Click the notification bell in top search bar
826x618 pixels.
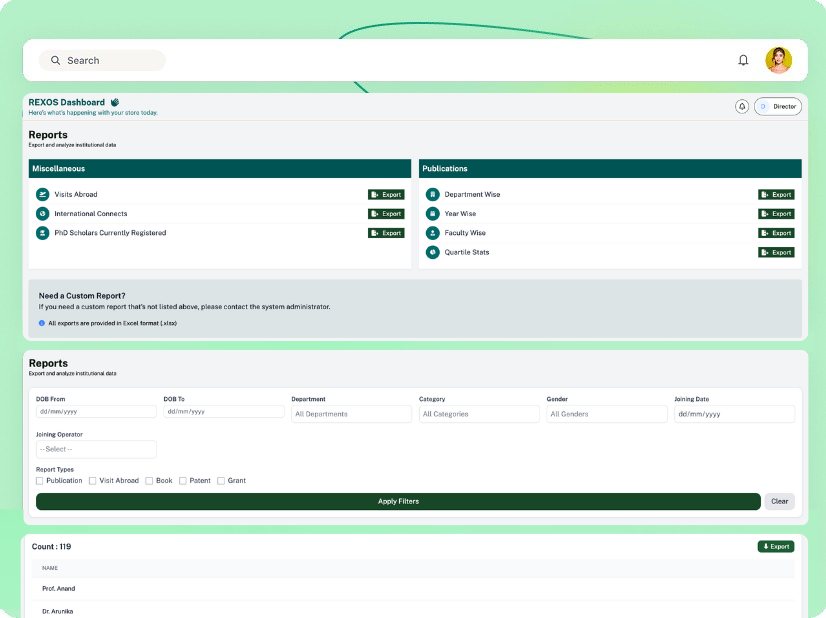coord(743,60)
